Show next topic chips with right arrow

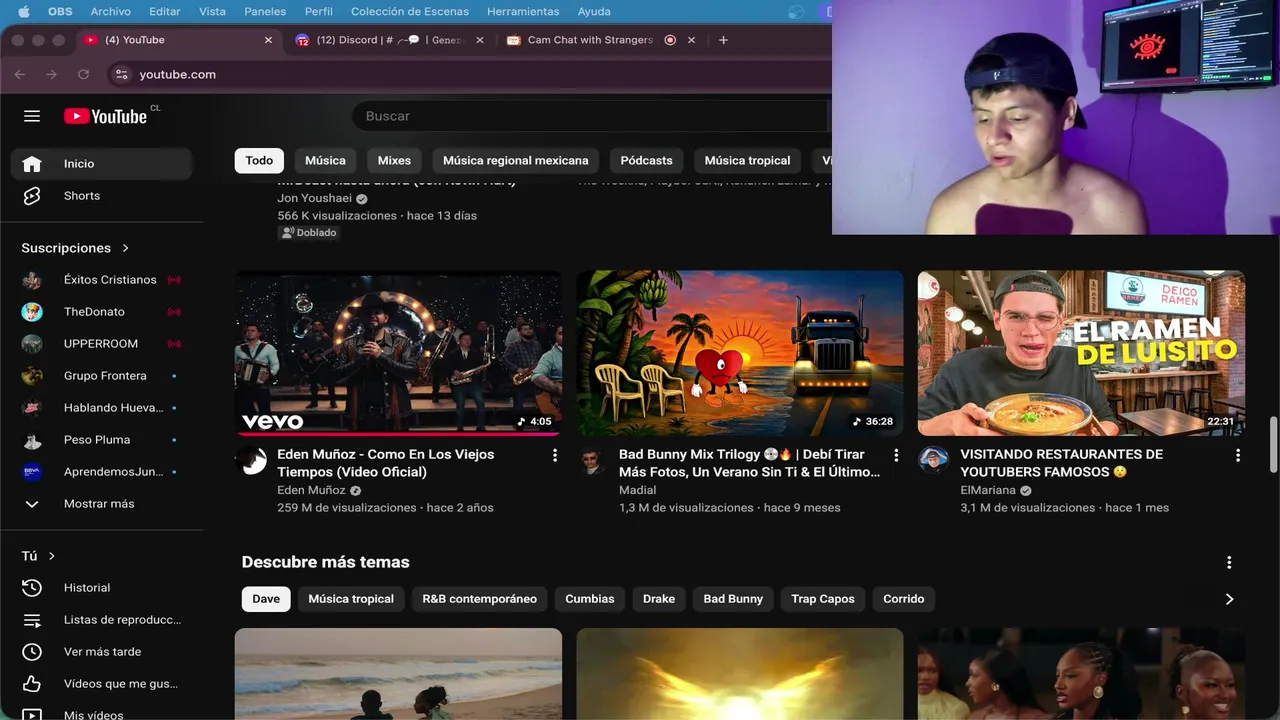click(x=1229, y=599)
